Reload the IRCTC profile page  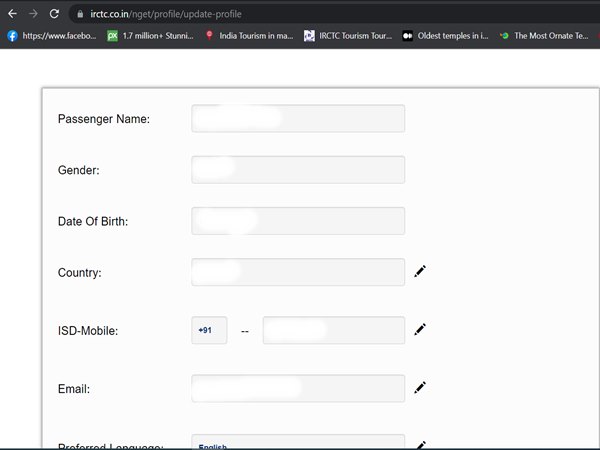click(x=54, y=14)
